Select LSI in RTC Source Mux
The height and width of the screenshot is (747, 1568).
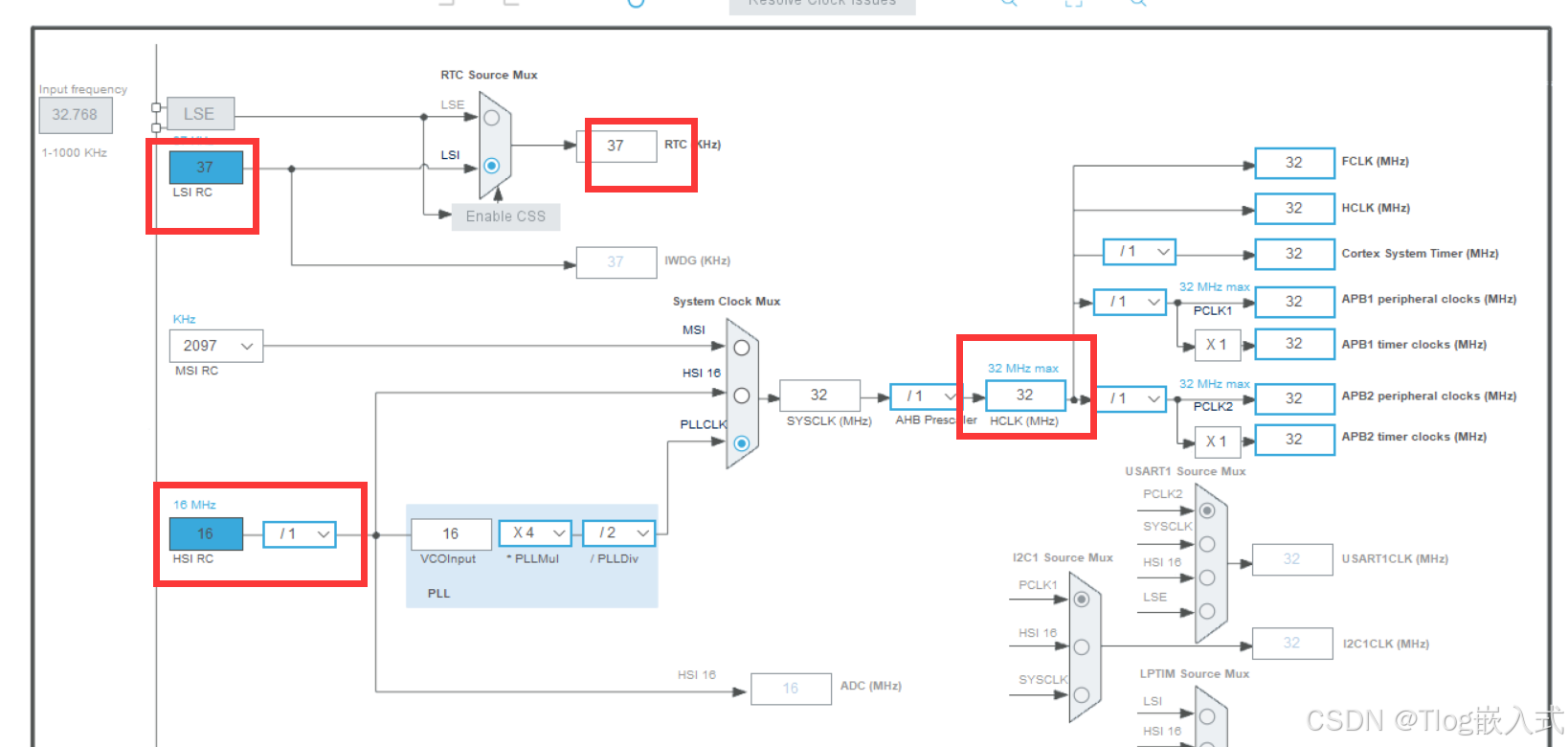492,166
